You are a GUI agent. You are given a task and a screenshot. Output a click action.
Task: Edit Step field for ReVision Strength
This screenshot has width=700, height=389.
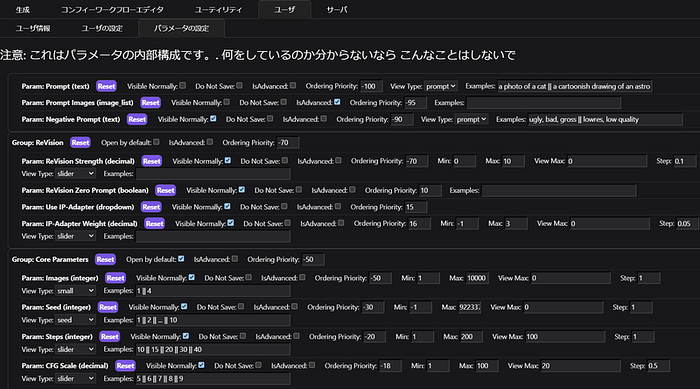pos(685,161)
